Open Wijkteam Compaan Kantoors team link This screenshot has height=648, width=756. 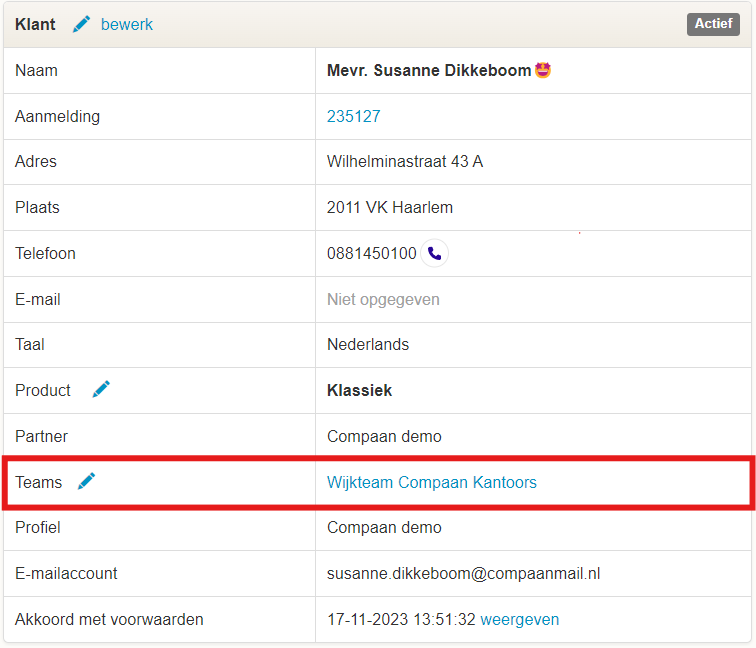[x=432, y=482]
